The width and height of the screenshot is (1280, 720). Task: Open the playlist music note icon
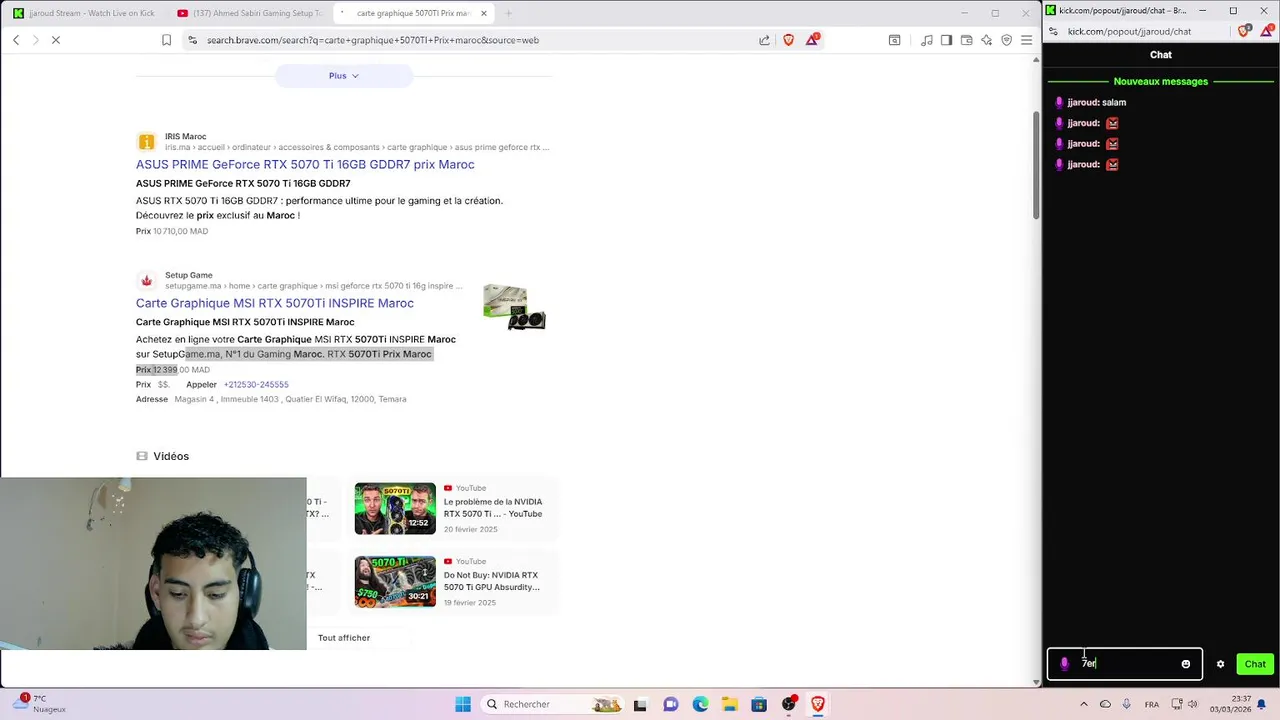(x=926, y=40)
